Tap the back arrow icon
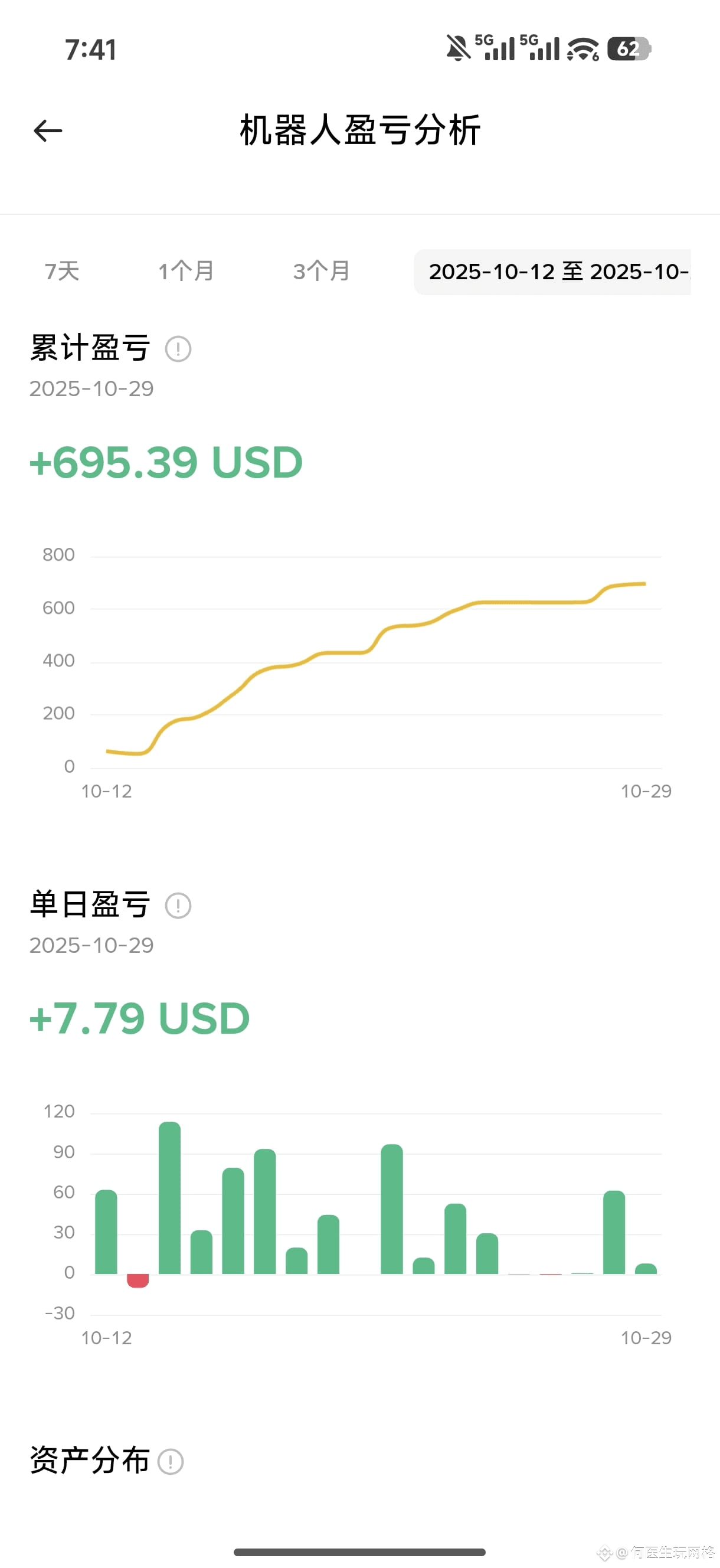The height and width of the screenshot is (1568, 720). (x=48, y=131)
